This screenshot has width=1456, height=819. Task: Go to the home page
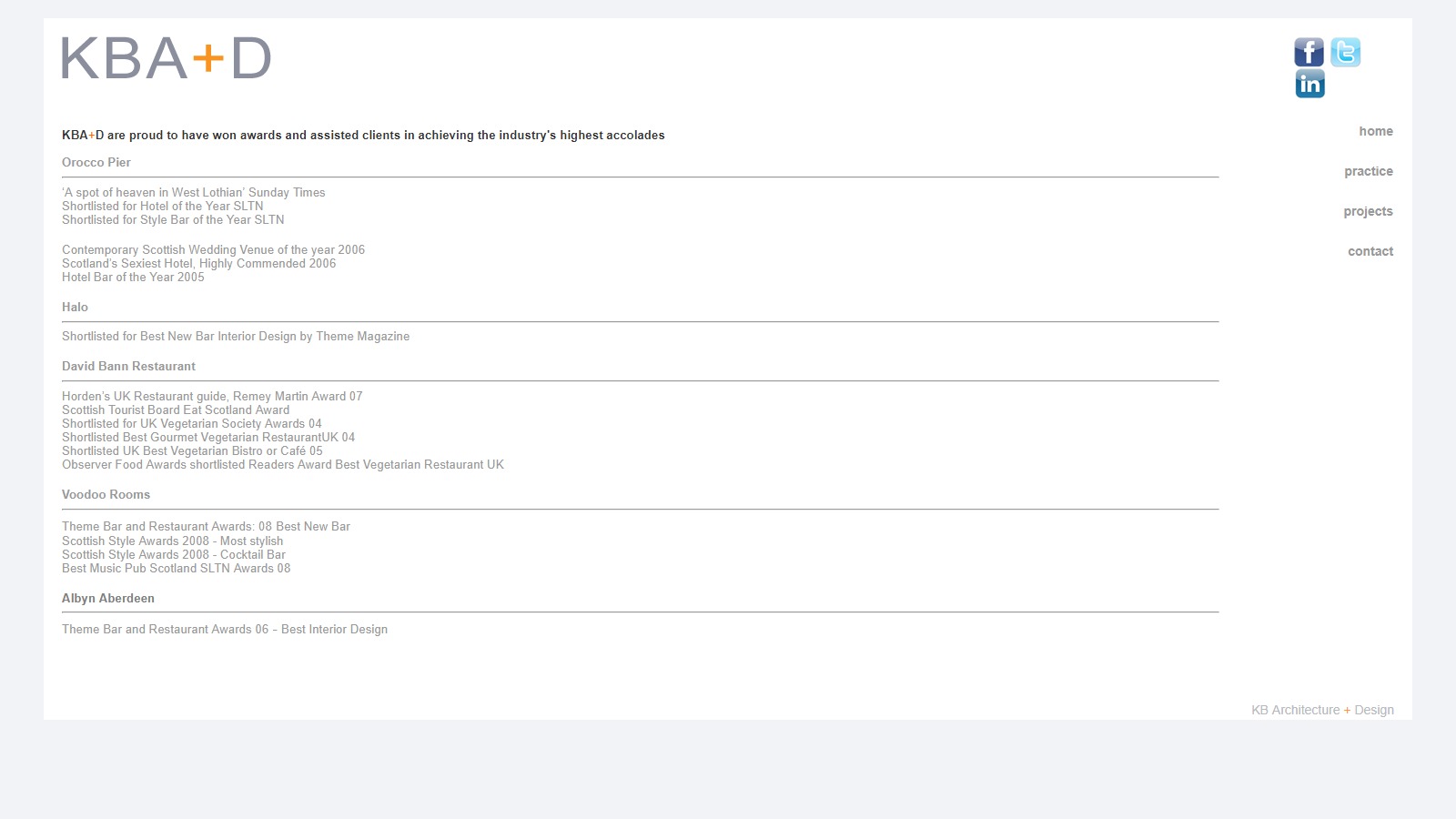[1376, 131]
